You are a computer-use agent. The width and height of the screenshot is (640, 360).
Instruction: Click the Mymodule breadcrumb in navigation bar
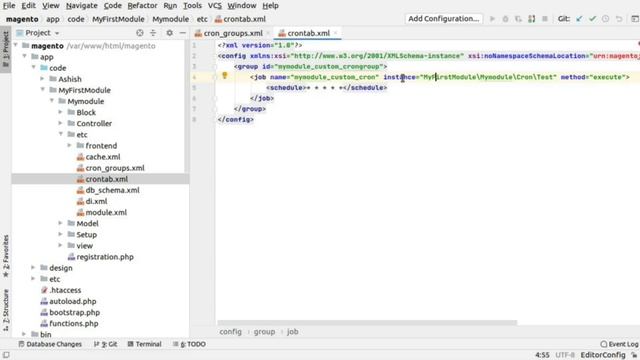[x=171, y=19]
